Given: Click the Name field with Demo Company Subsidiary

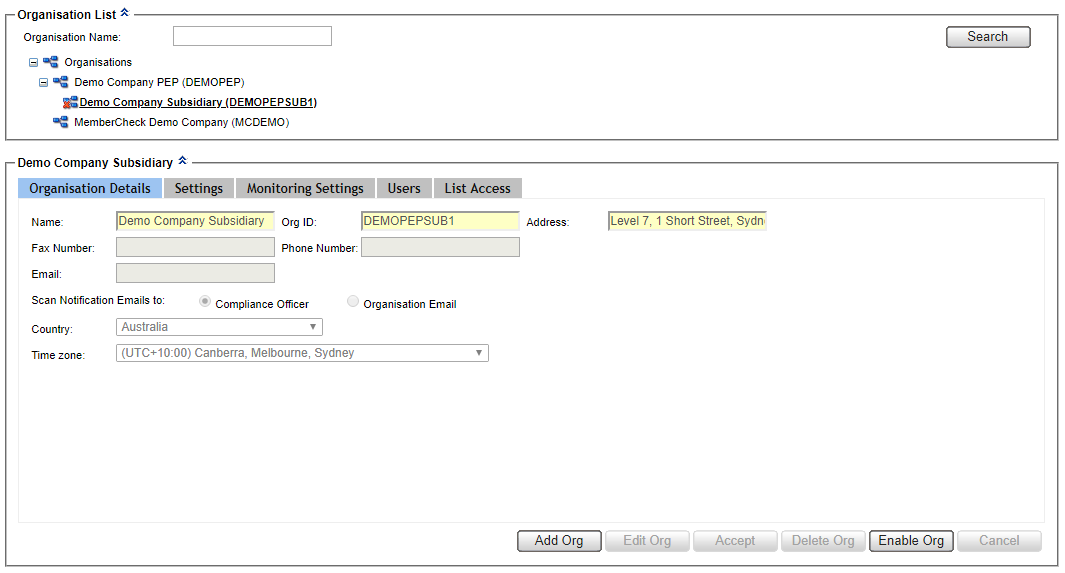Looking at the screenshot, I should 196,221.
